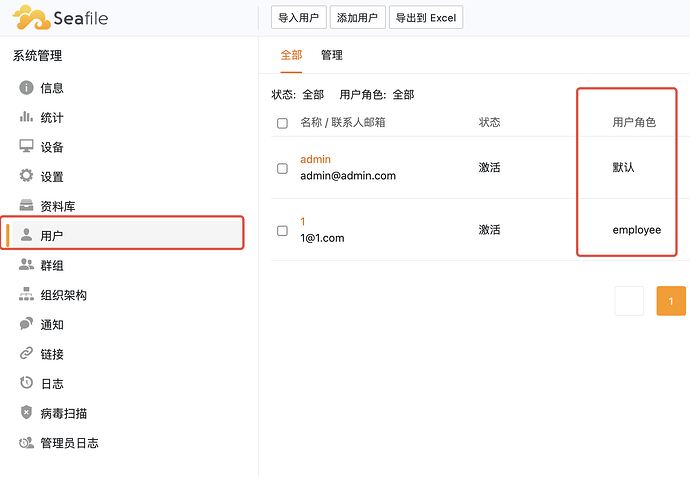Select the 全部 tab
The height and width of the screenshot is (477, 690).
(291, 55)
